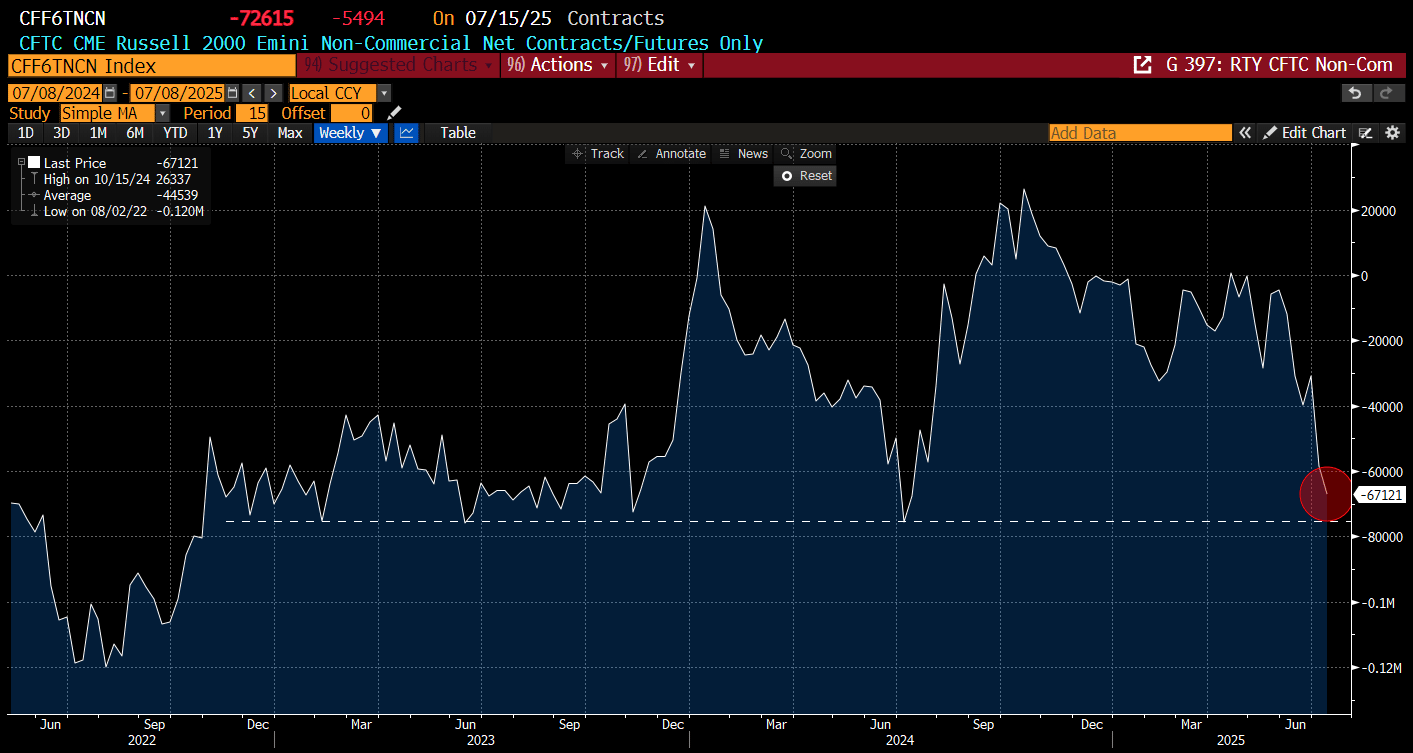Open the 96) Actions menu

coord(559,65)
